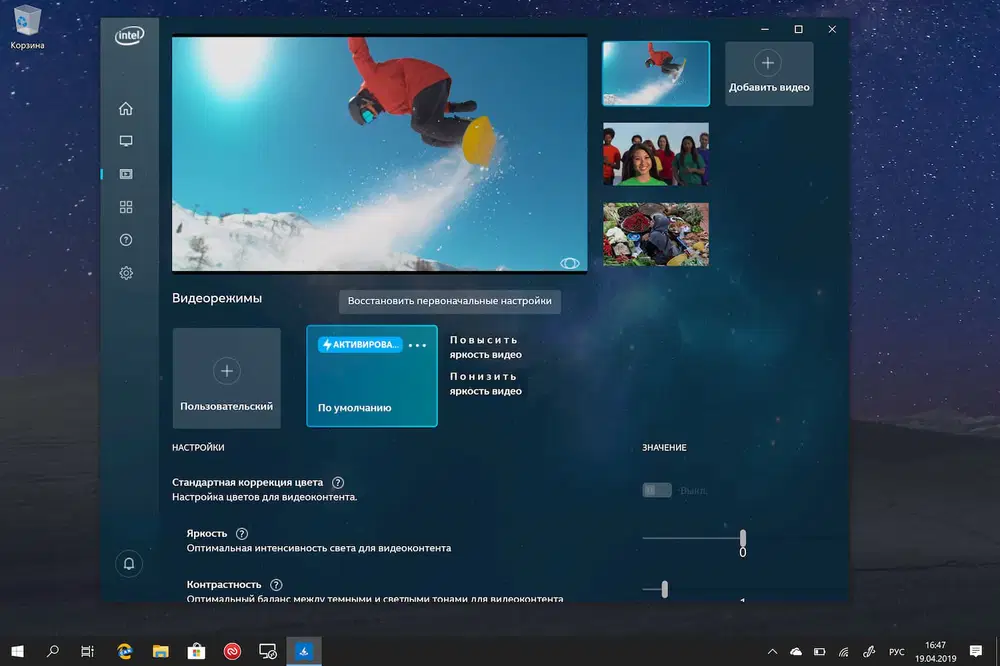Expand hidden icons in the system tray

pos(773,651)
